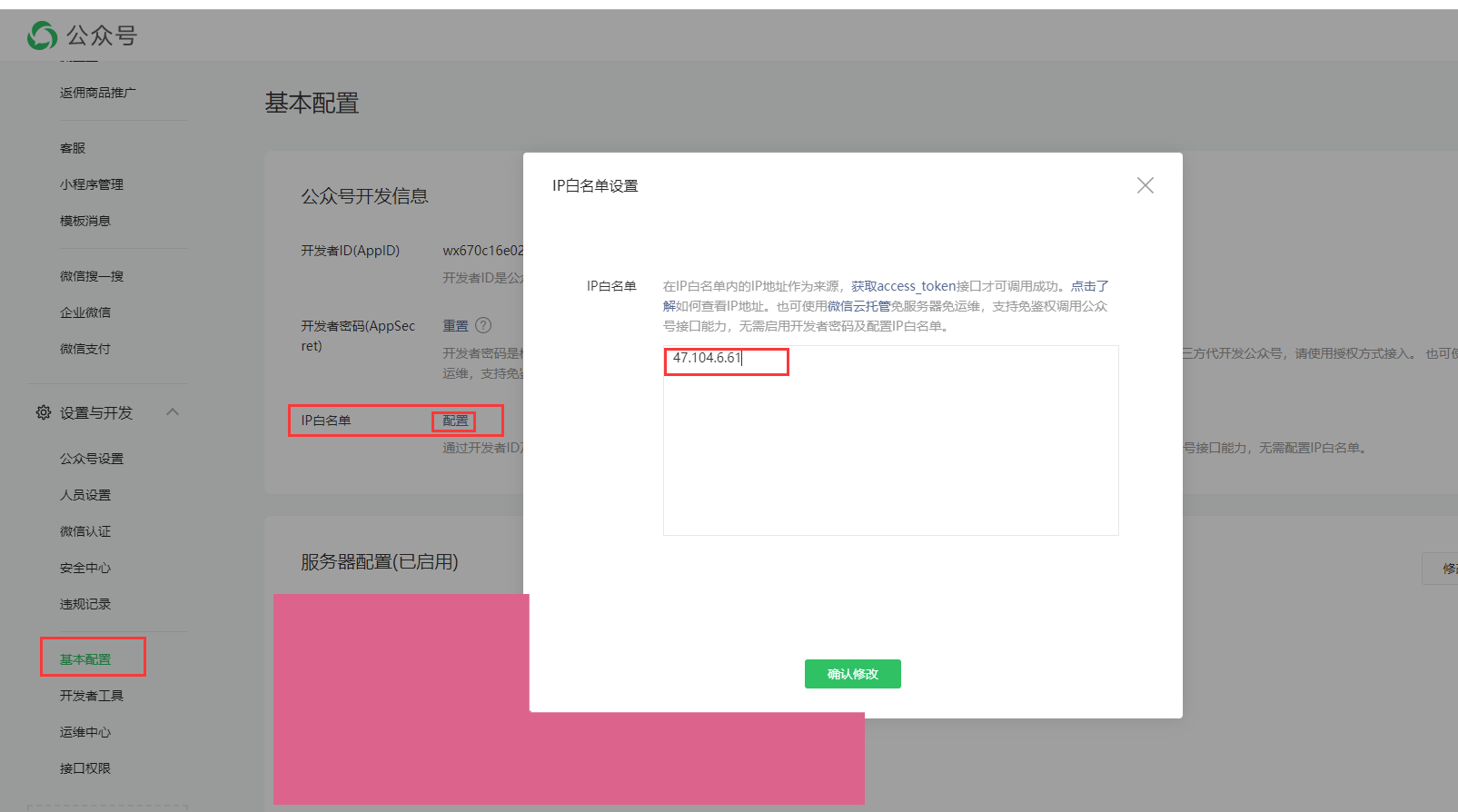The image size is (1458, 812).
Task: Open 小程序管理 in sidebar
Action: coord(92,184)
